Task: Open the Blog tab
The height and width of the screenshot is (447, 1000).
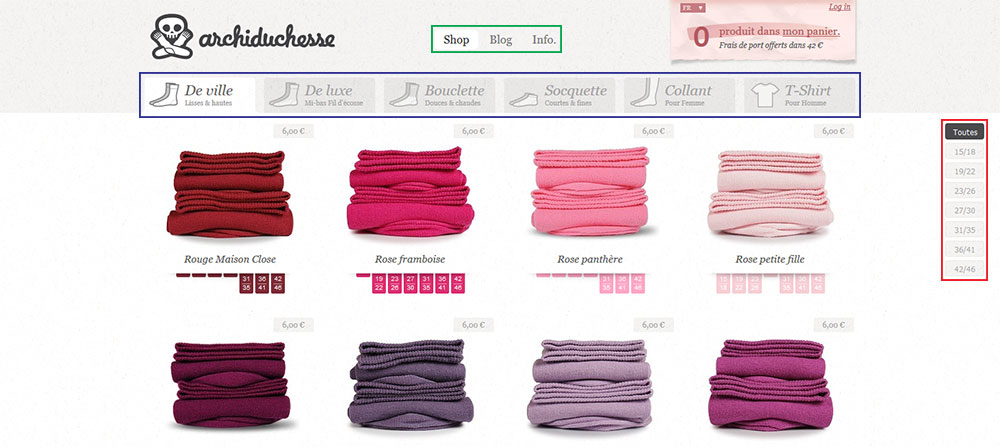Action: point(501,40)
